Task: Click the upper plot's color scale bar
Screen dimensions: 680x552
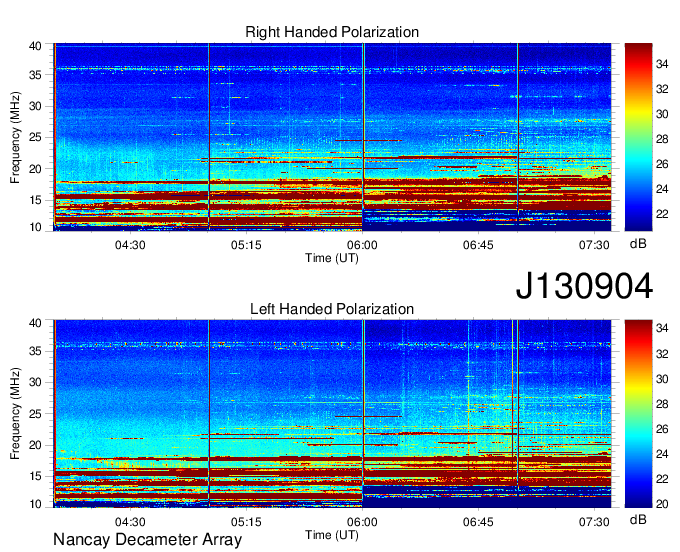Action: (638, 137)
